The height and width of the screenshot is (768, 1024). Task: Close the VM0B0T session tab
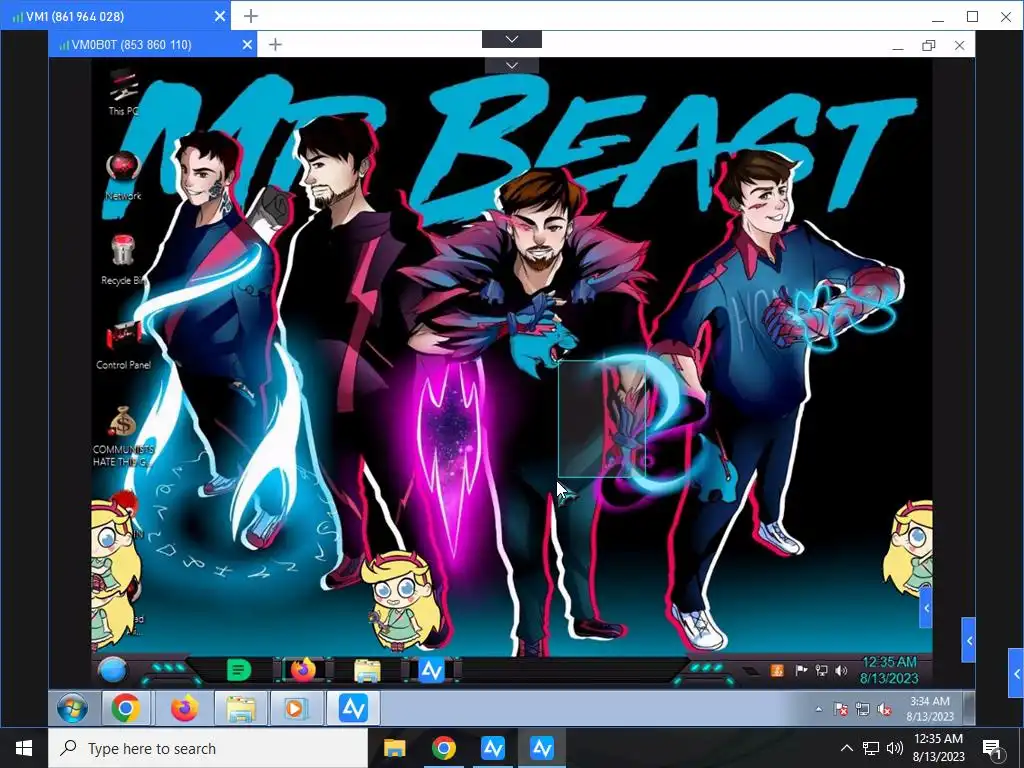247,44
